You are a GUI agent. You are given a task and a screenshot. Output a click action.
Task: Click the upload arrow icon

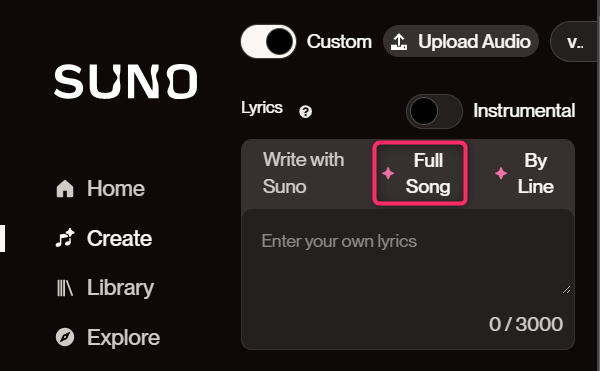(399, 42)
